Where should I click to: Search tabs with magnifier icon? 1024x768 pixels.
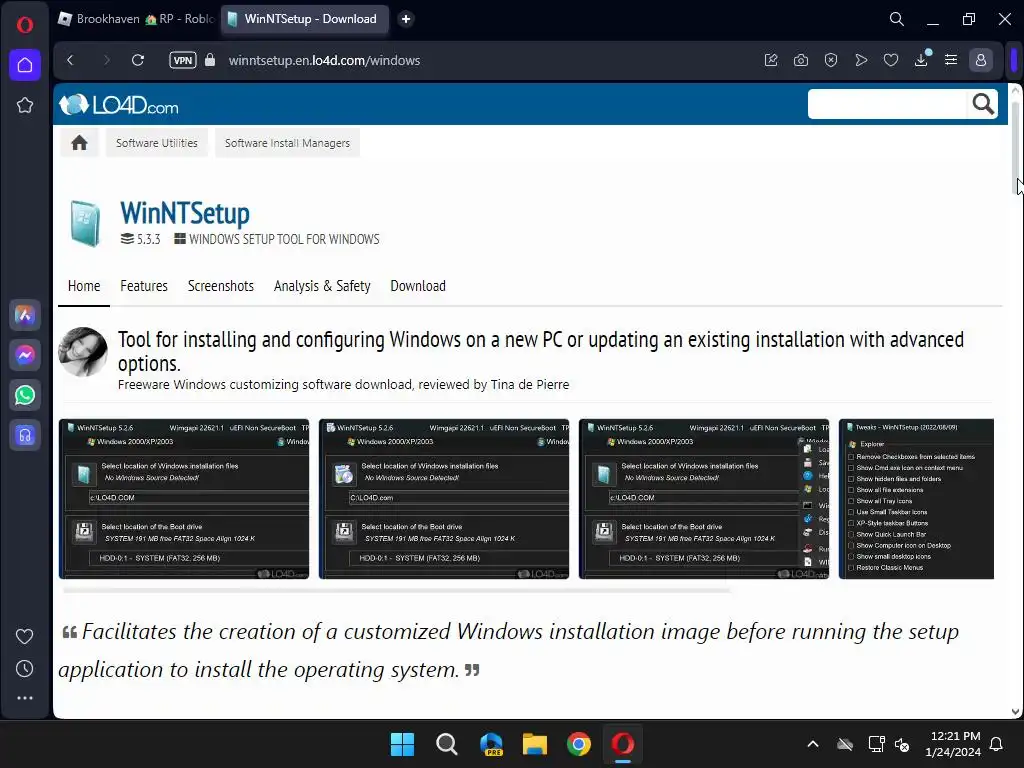click(x=897, y=19)
